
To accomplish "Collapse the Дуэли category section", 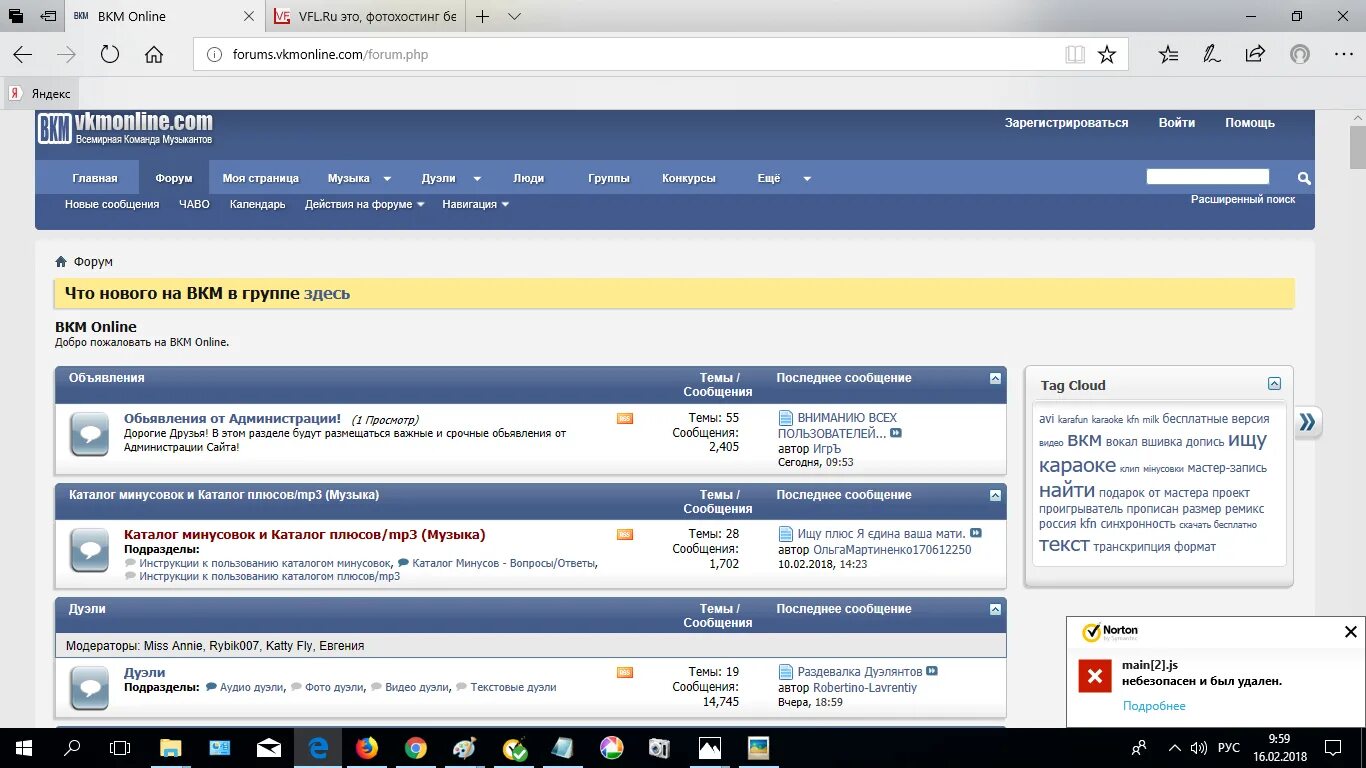I will [x=995, y=609].
